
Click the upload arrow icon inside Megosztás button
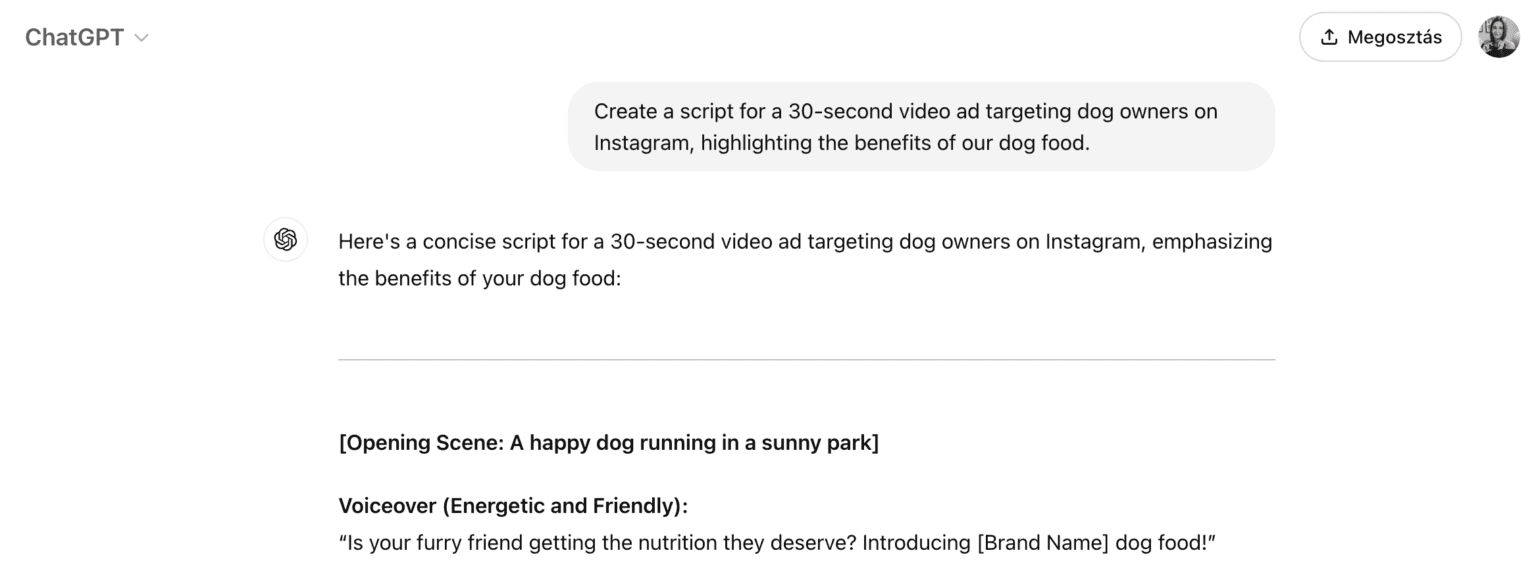[x=1329, y=36]
